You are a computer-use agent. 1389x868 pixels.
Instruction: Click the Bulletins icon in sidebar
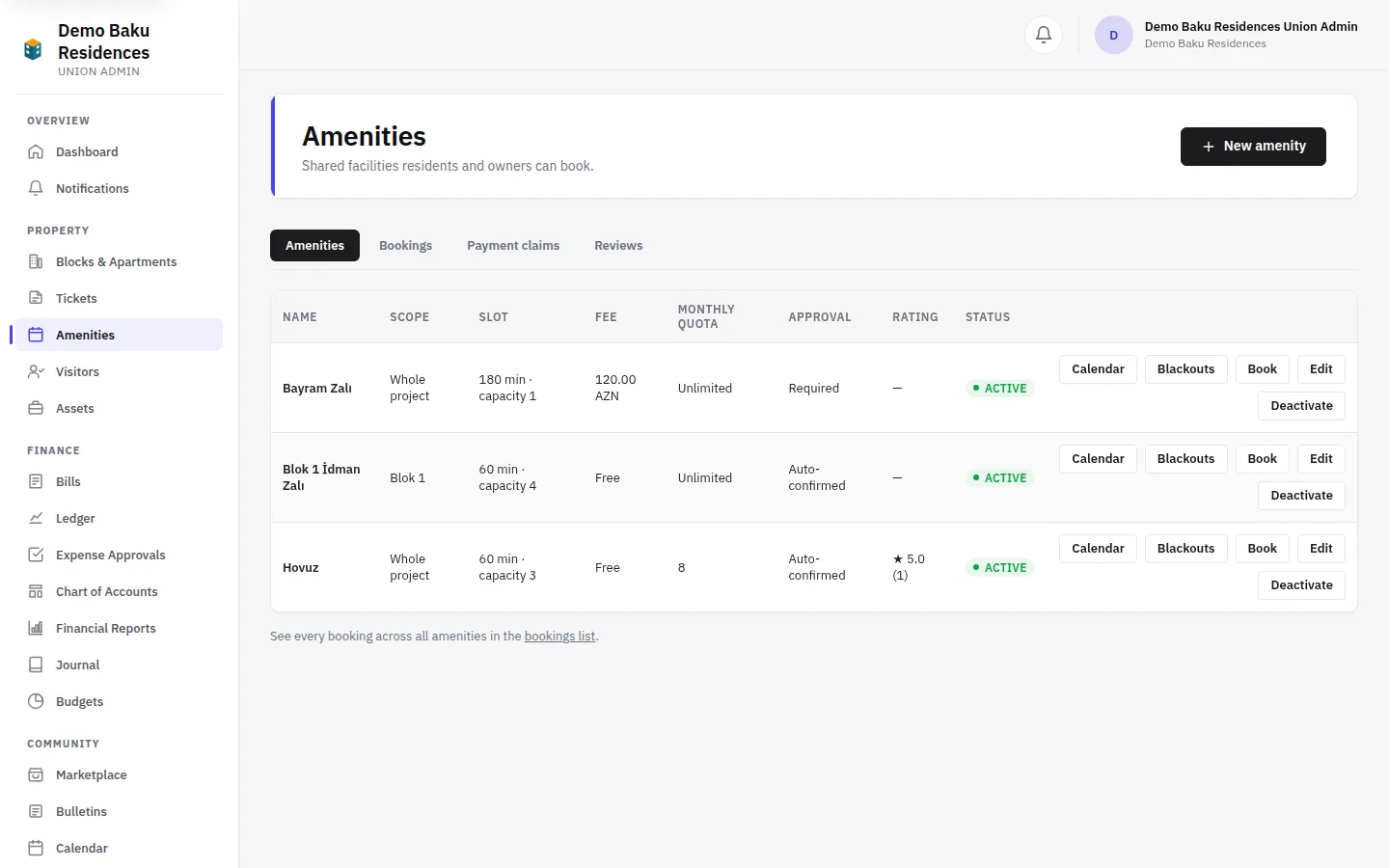coord(36,811)
